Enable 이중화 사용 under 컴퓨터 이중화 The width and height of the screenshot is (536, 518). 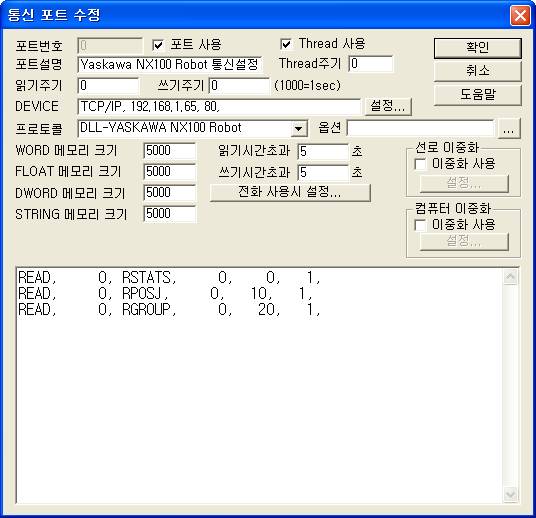tap(420, 225)
